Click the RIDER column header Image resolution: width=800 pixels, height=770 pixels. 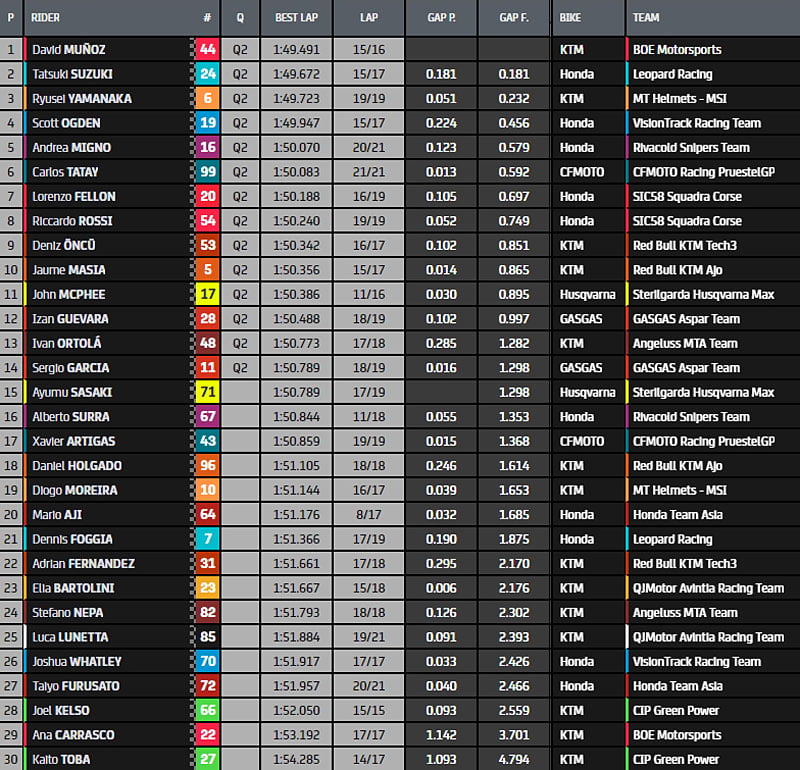pyautogui.click(x=47, y=18)
